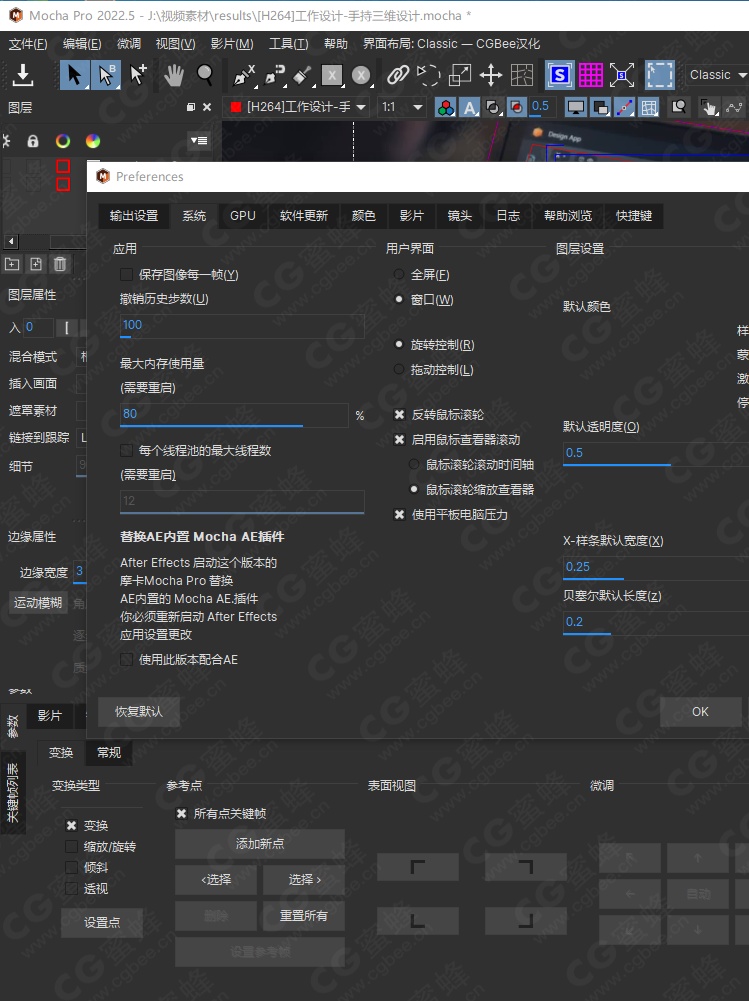The image size is (749, 1001).
Task: Click the 重置所有 button
Action: pyautogui.click(x=303, y=915)
